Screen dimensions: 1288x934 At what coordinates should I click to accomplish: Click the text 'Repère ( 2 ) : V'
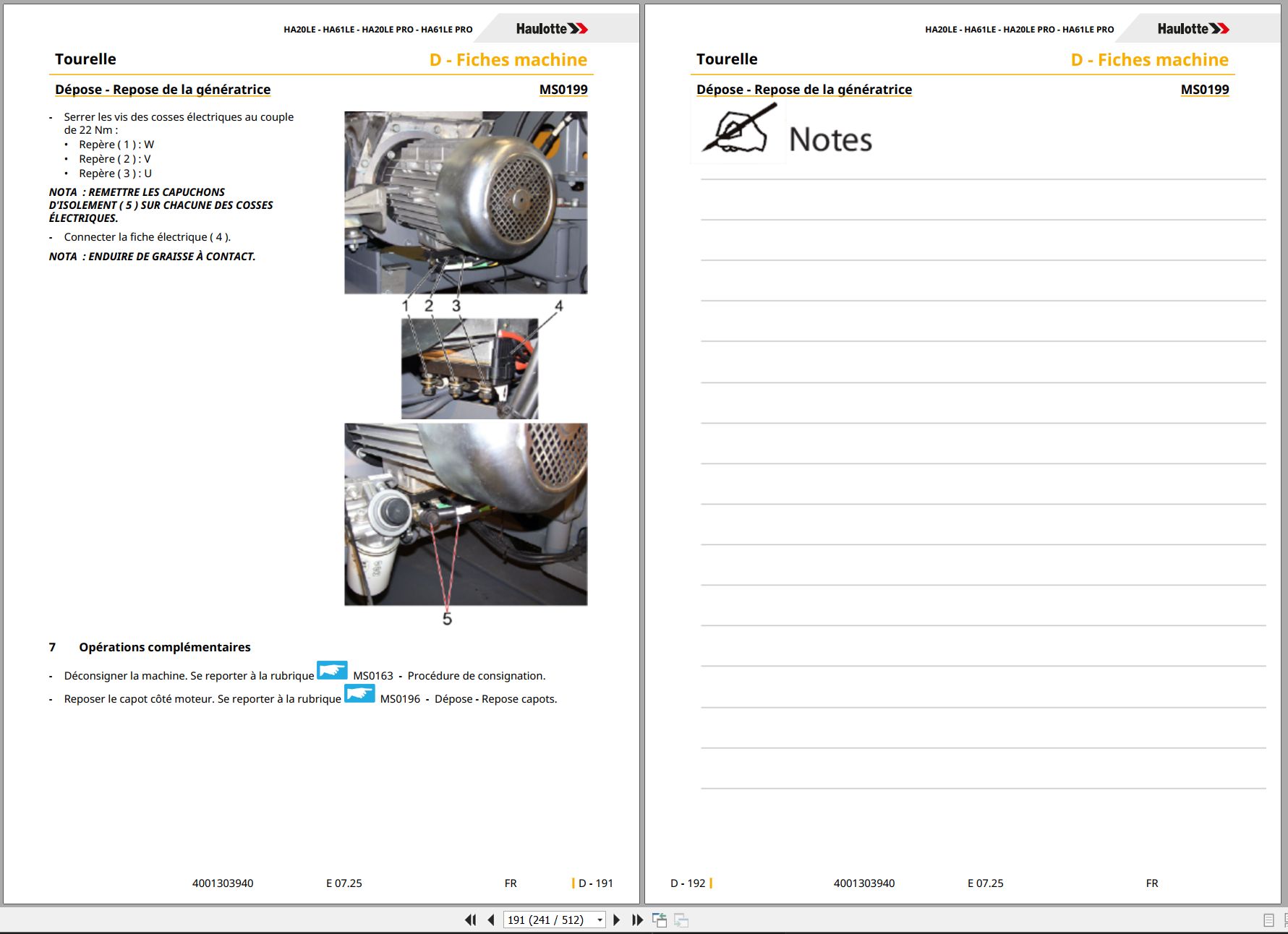coord(115,159)
